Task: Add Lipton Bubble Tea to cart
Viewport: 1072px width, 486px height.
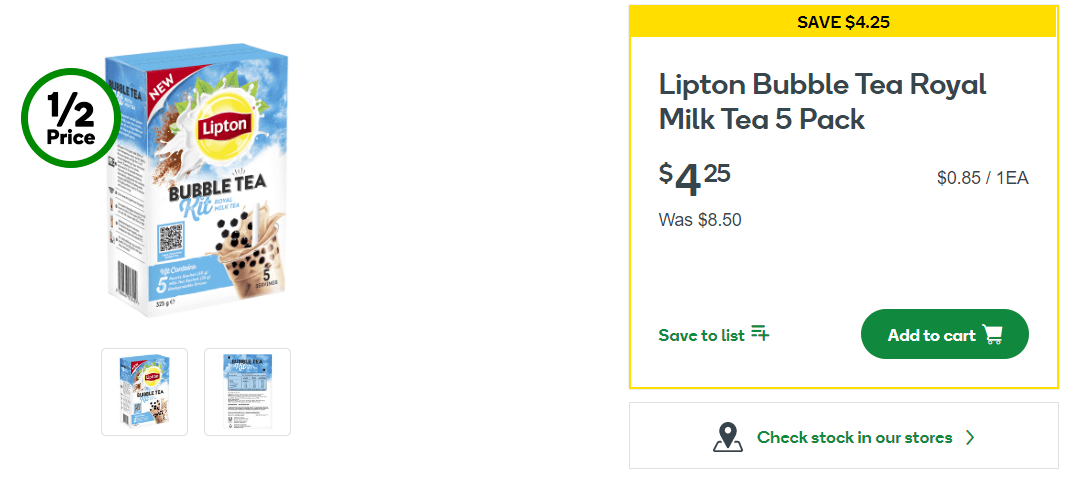Action: click(944, 334)
